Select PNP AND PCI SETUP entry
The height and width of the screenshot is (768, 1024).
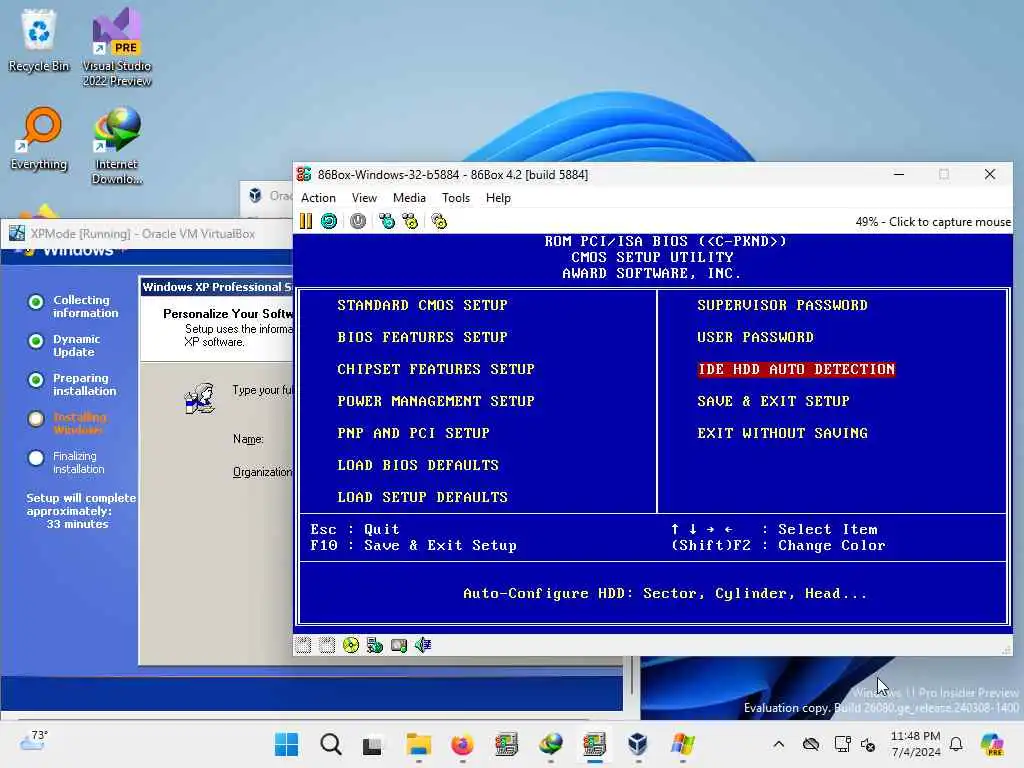413,433
